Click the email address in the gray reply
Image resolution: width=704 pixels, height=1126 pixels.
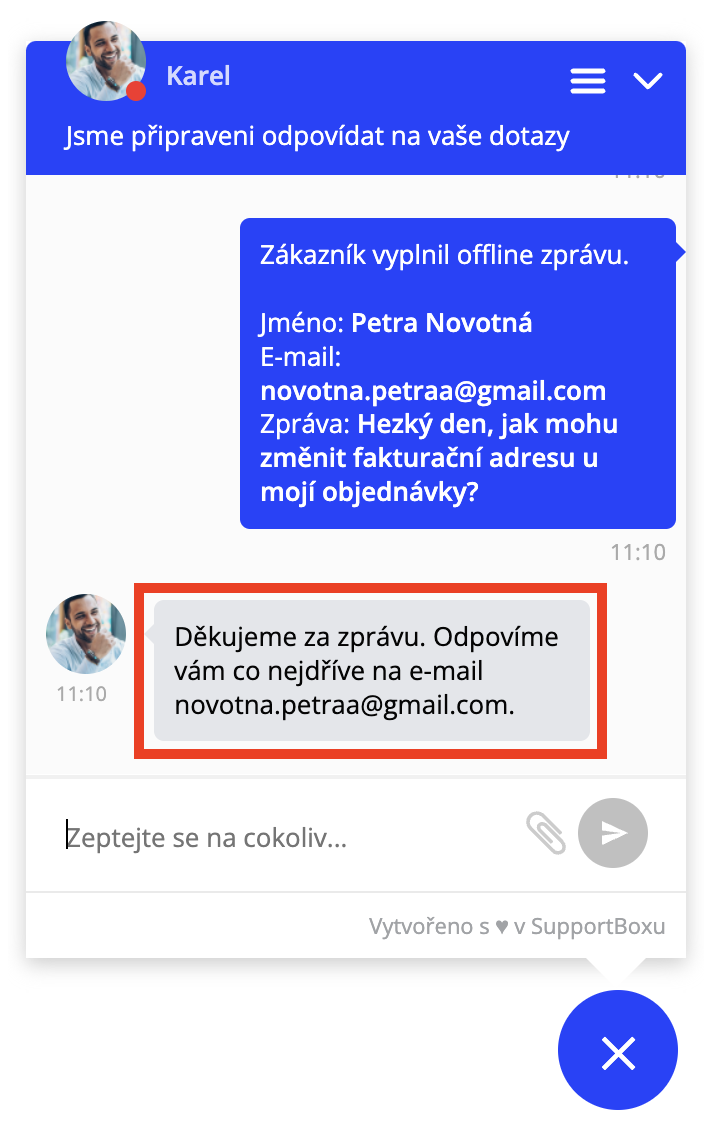coord(343,705)
